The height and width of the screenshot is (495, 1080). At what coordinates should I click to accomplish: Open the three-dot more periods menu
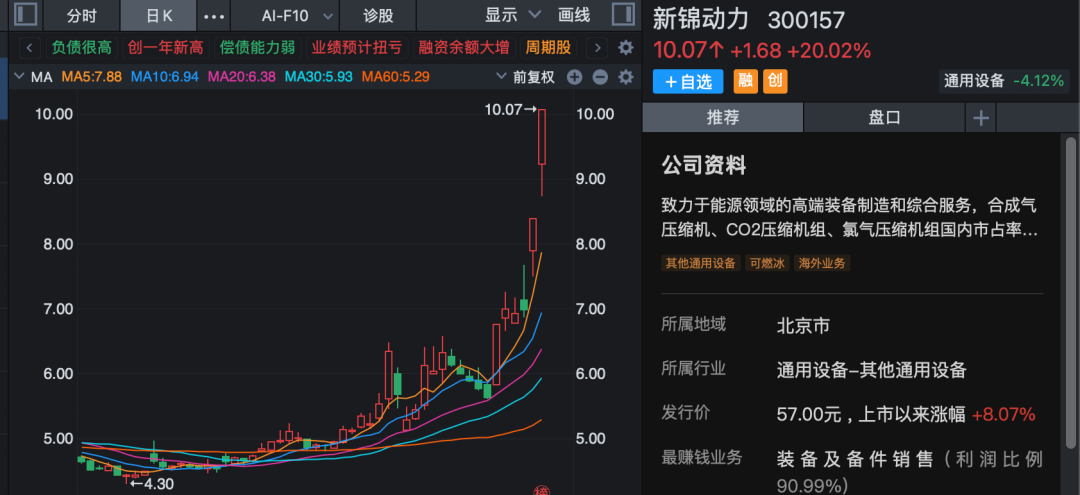(214, 16)
